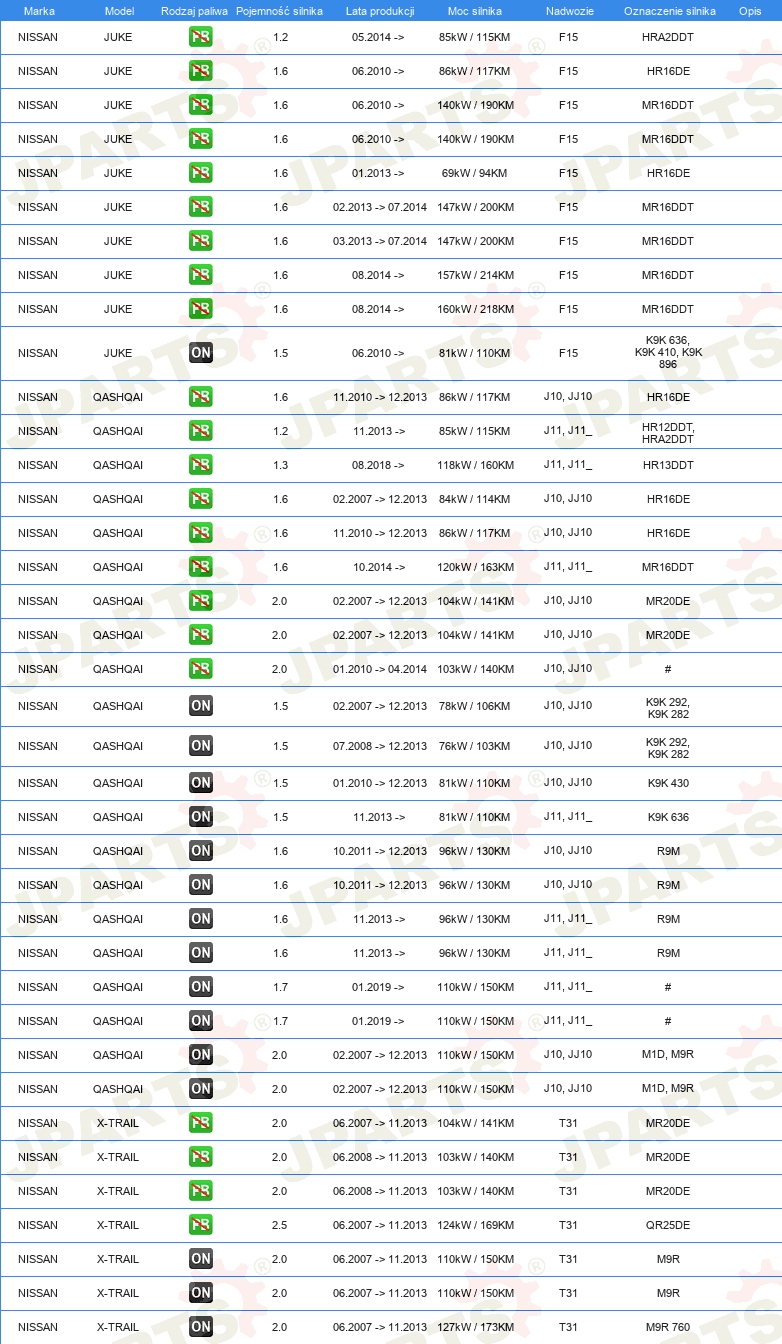782x1344 pixels.
Task: Click the engine code HRA2DDT in JUKE row
Action: [668, 37]
